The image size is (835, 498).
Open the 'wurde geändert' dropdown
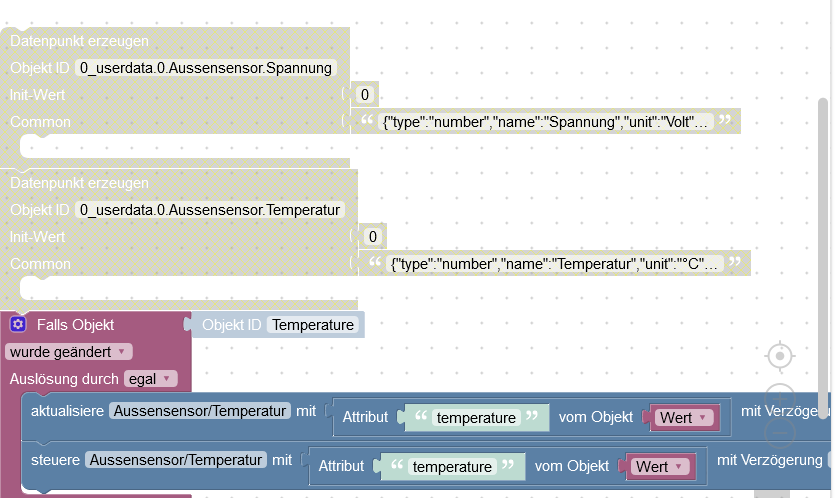68,352
